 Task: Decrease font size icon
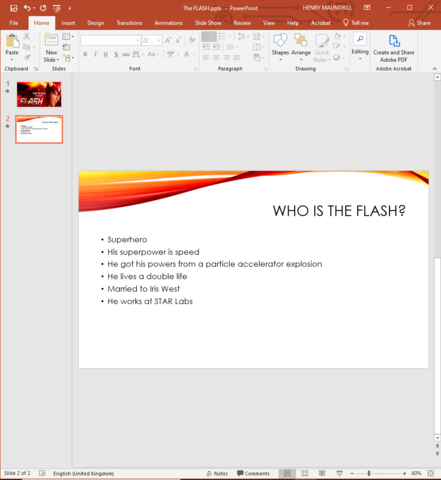point(179,40)
